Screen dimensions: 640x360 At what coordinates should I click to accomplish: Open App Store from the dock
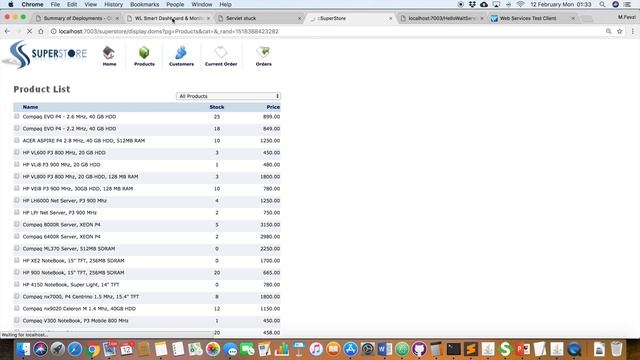(x=350, y=349)
